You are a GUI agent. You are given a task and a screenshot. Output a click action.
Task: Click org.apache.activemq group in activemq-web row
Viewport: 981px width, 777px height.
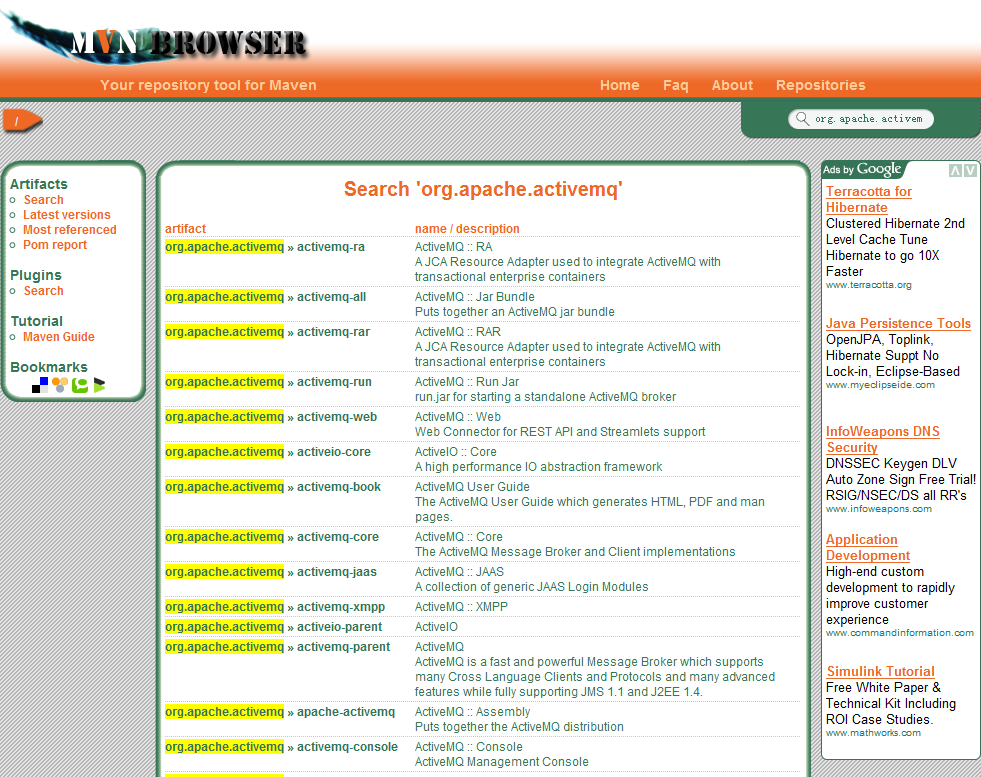coord(225,417)
